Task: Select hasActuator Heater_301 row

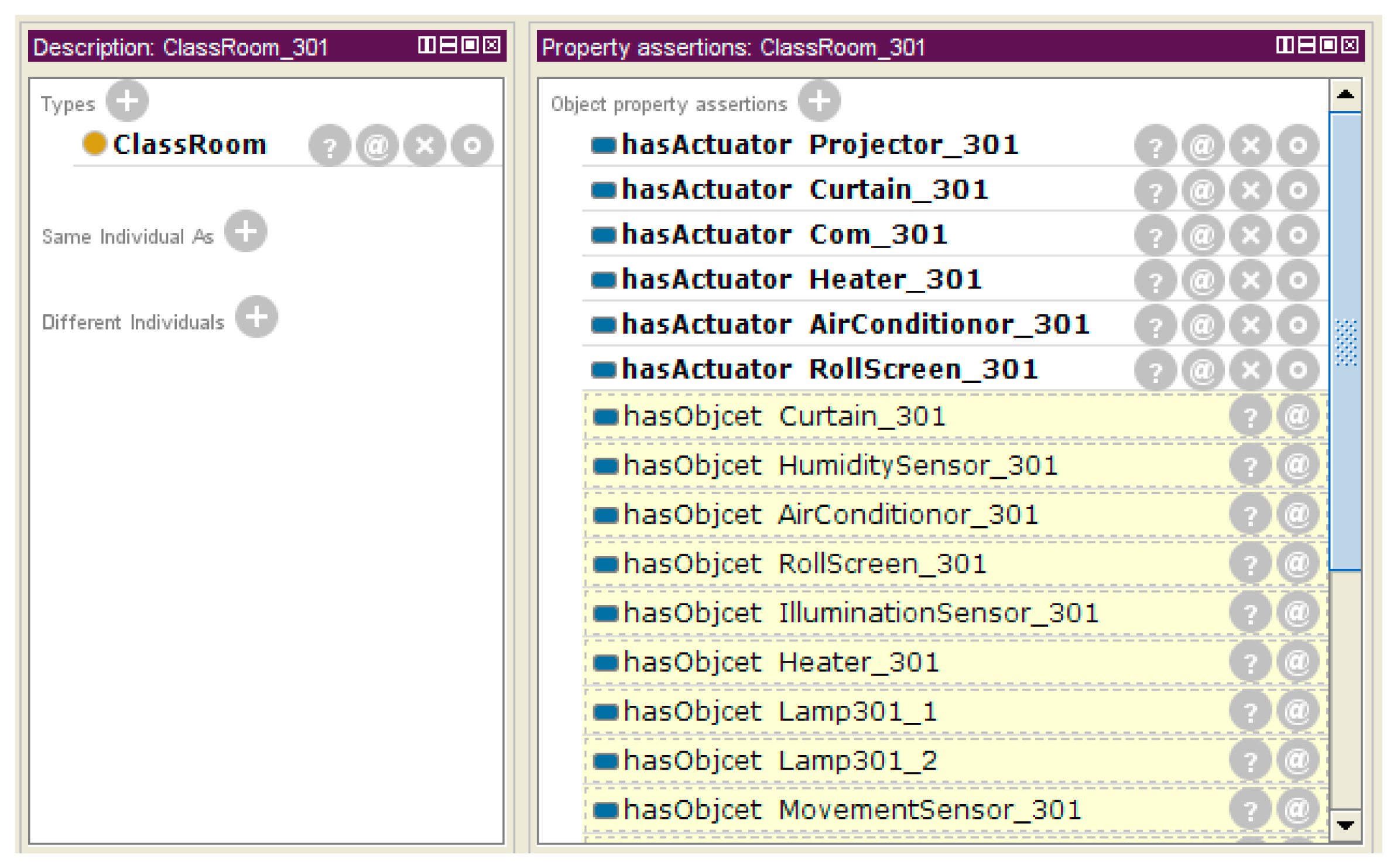Action: tap(801, 280)
